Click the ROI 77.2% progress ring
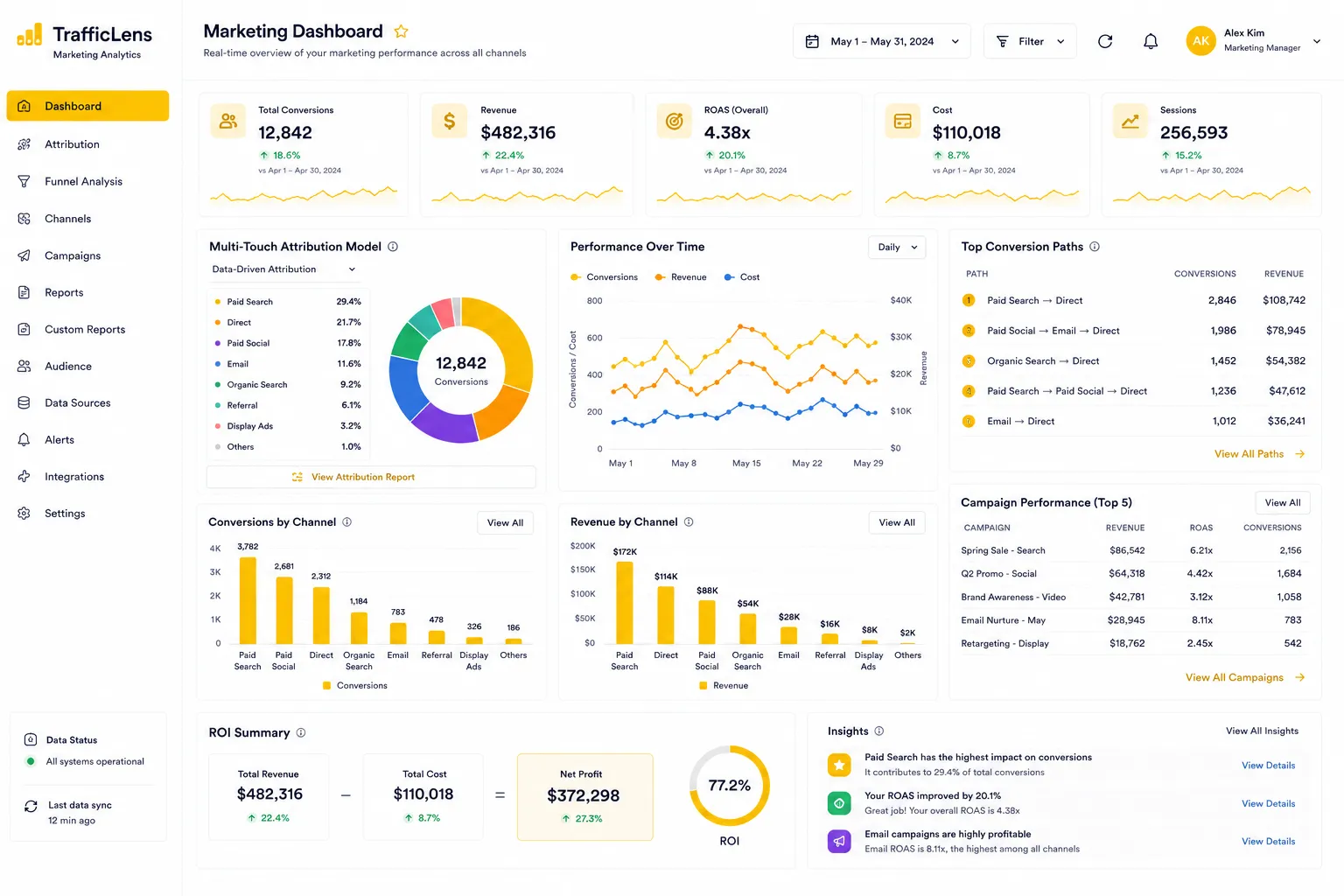This screenshot has width=1344, height=896. point(730,786)
